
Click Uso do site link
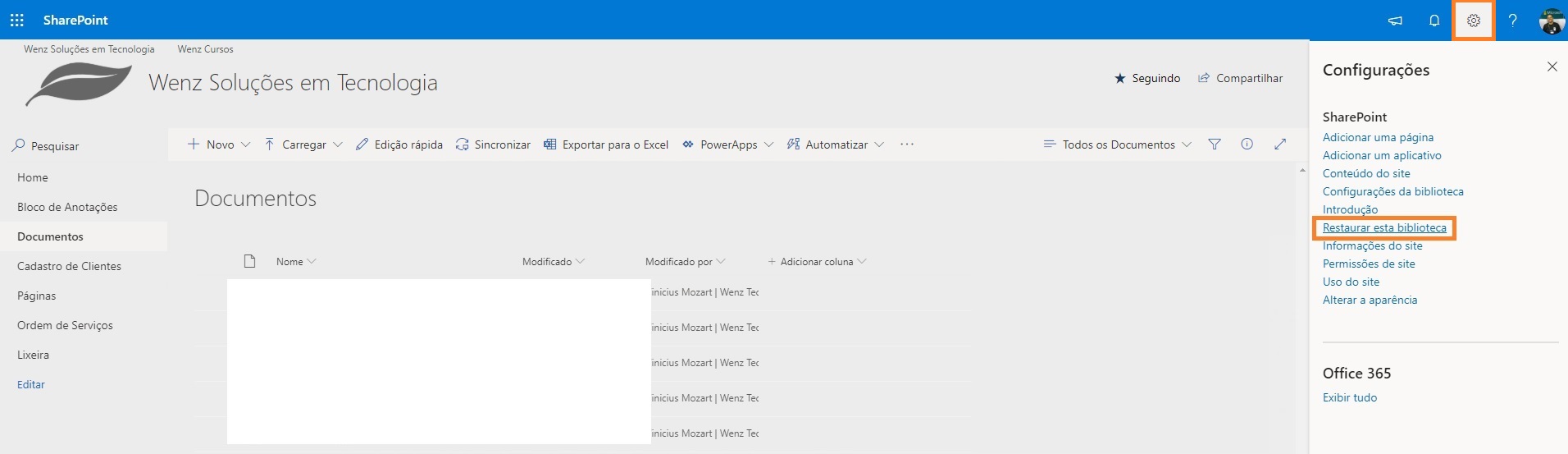pyautogui.click(x=1351, y=282)
